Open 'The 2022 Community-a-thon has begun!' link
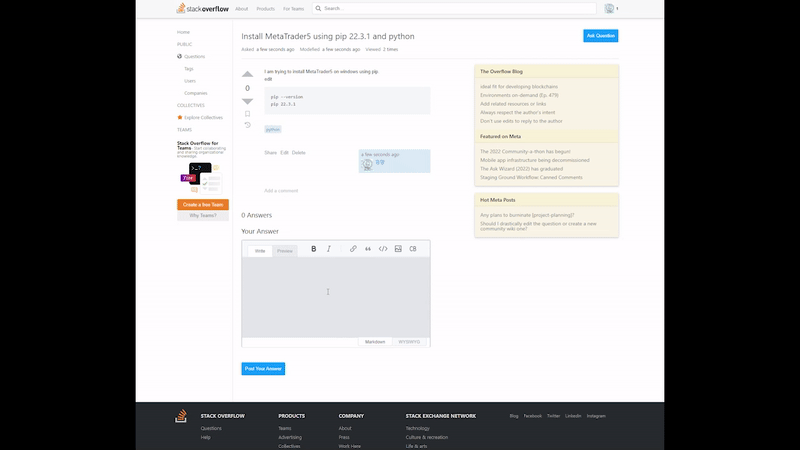The width and height of the screenshot is (800, 450). click(x=525, y=152)
